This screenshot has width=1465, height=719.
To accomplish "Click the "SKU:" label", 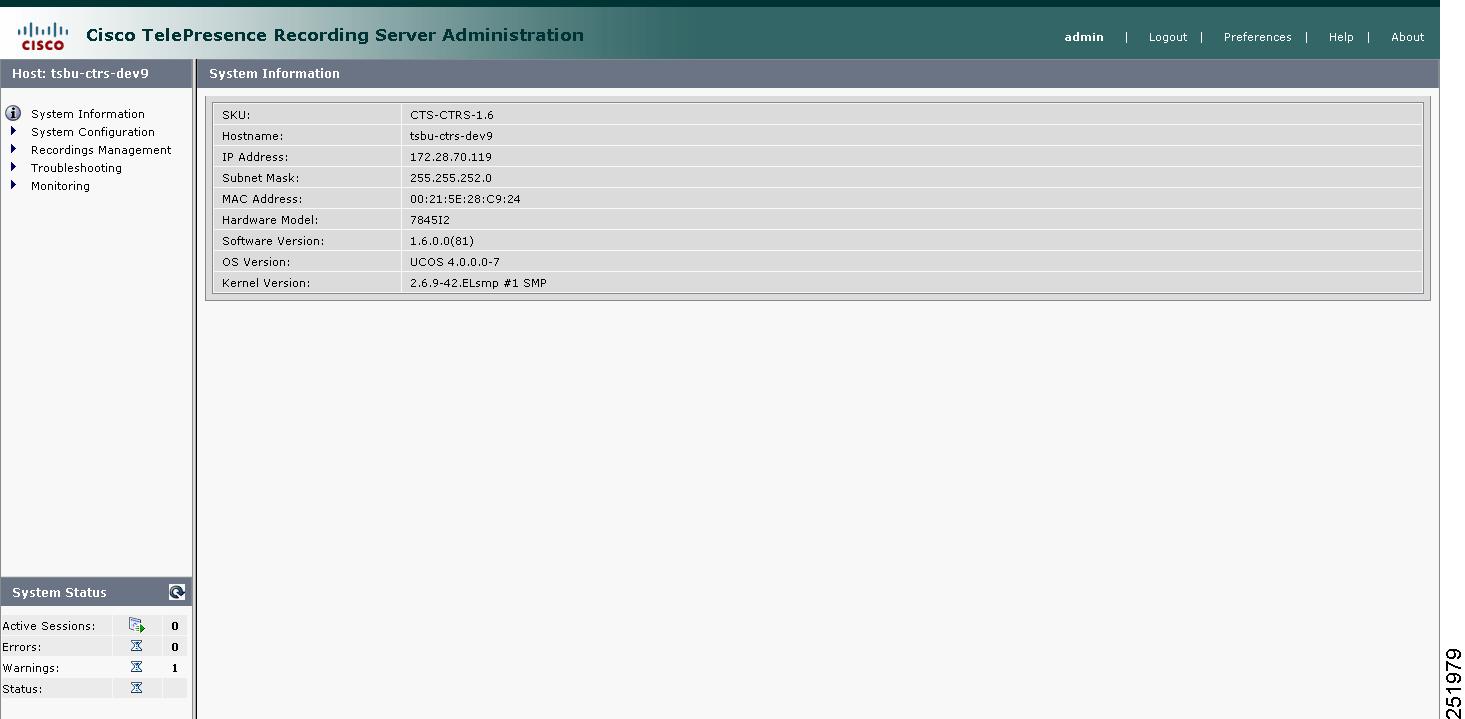I will tap(236, 115).
